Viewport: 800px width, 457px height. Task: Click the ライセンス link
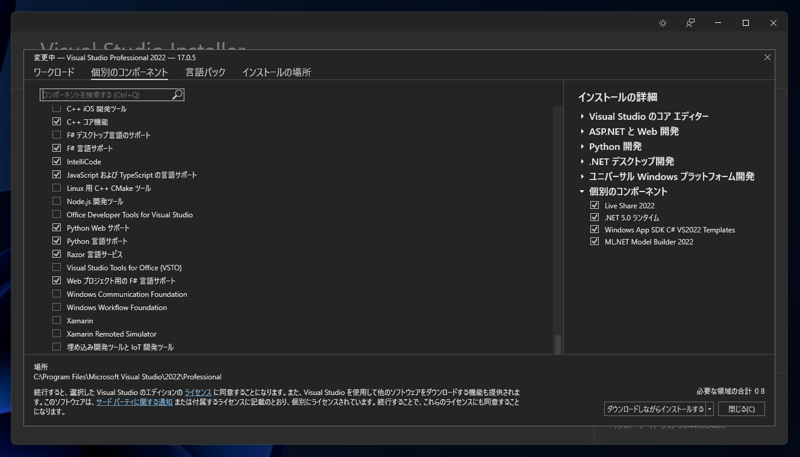click(198, 392)
